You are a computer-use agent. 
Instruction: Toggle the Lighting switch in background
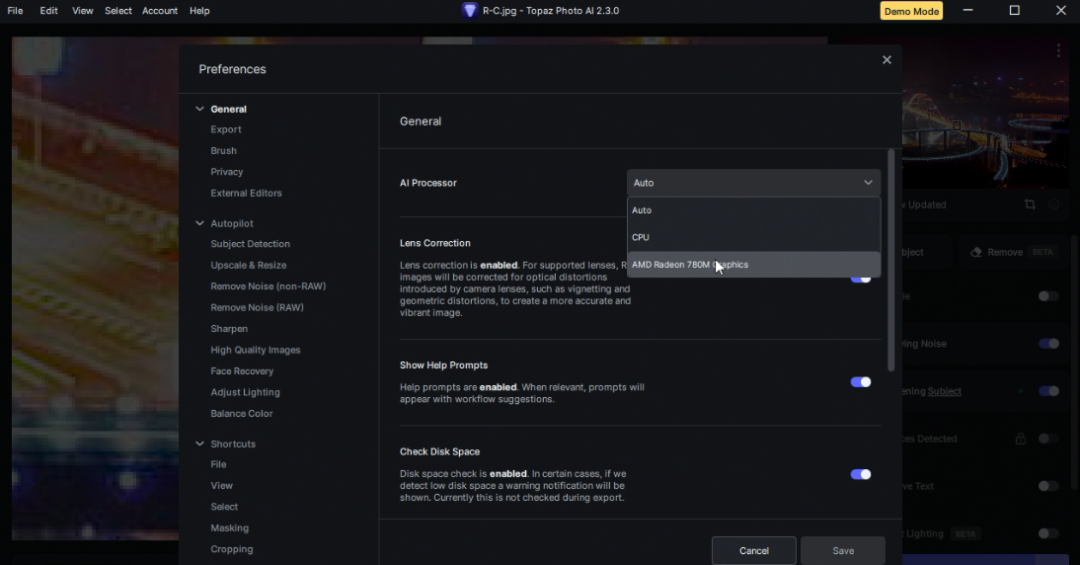click(x=1049, y=534)
